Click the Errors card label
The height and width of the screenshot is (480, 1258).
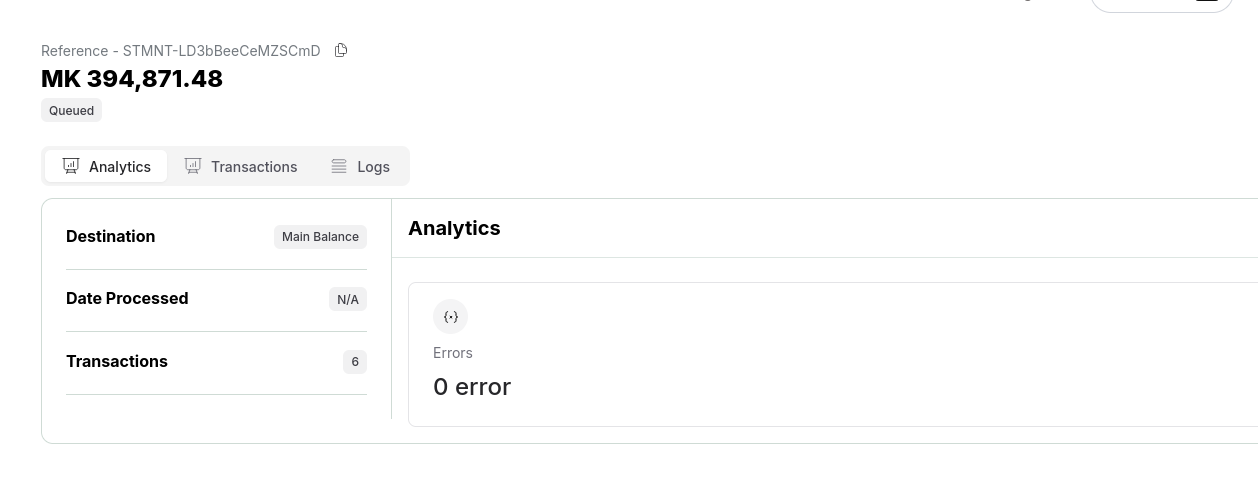click(453, 353)
